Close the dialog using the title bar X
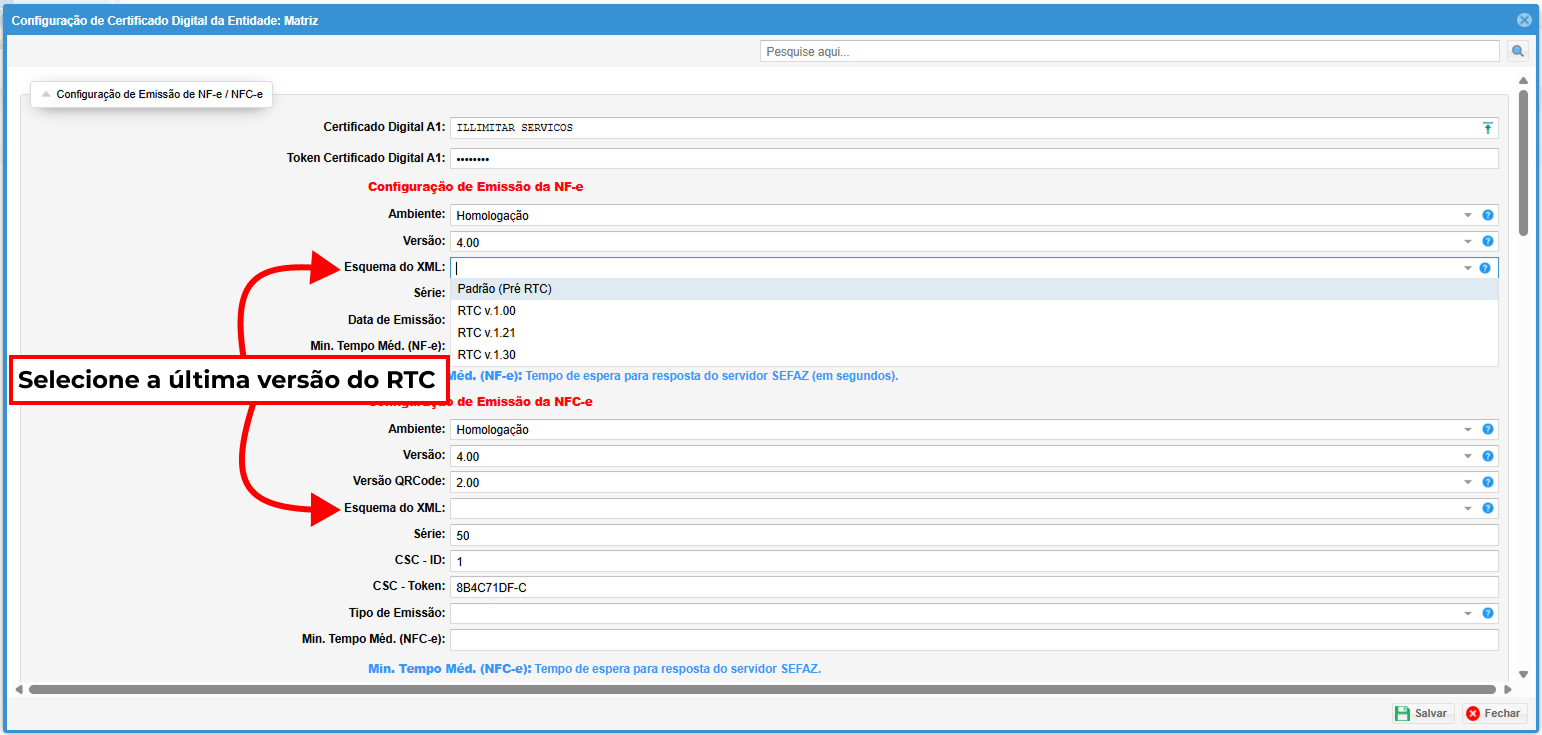Viewport: 1542px width, 735px height. coord(1523,20)
